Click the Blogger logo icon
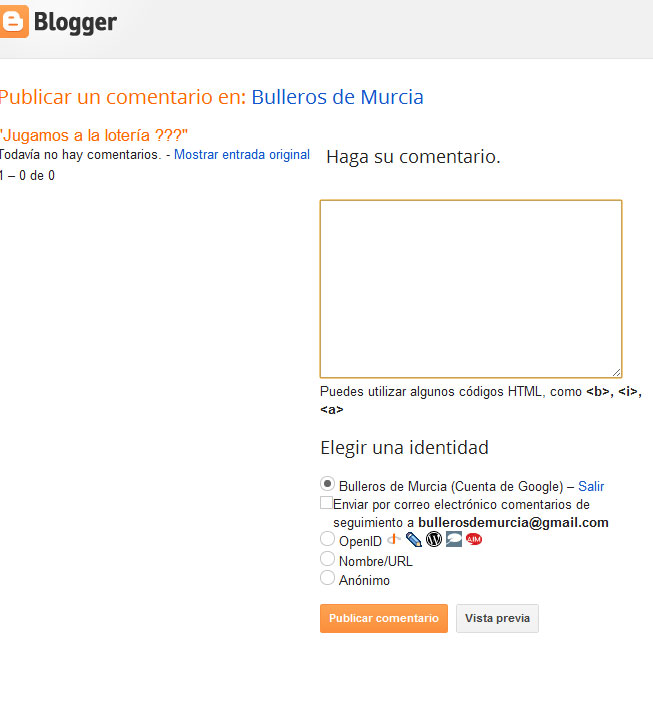This screenshot has height=724, width=653. click(x=13, y=22)
